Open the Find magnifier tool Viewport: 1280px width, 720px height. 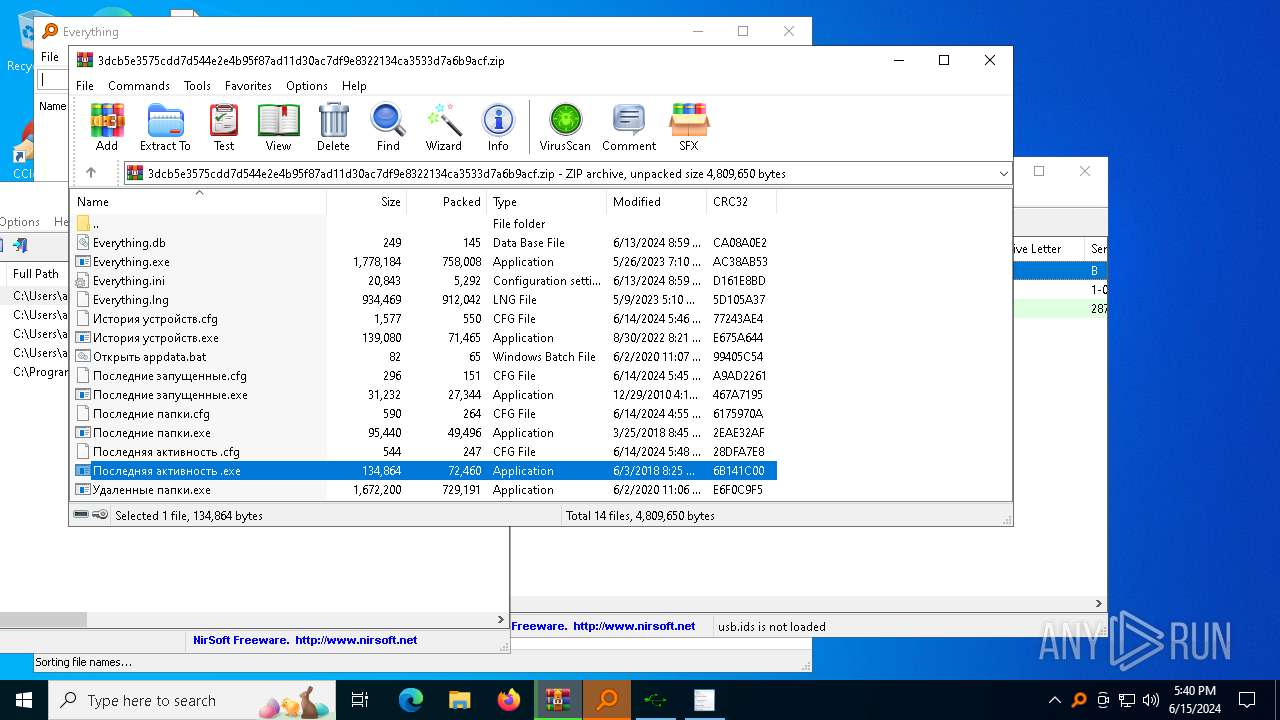click(388, 127)
